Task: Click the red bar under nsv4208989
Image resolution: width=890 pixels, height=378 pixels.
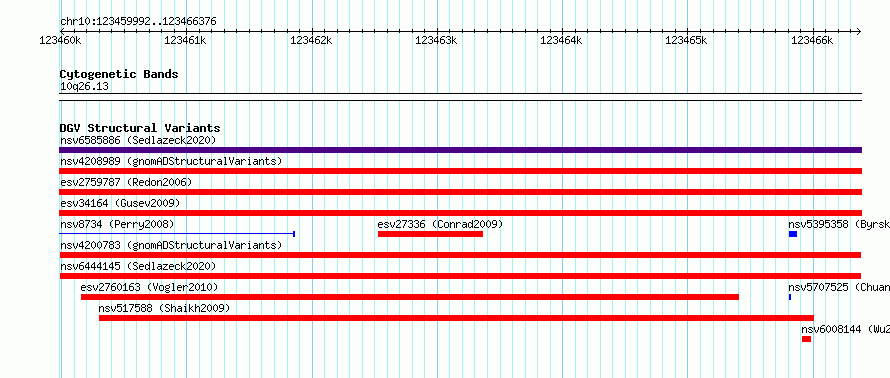Action: coord(460,171)
